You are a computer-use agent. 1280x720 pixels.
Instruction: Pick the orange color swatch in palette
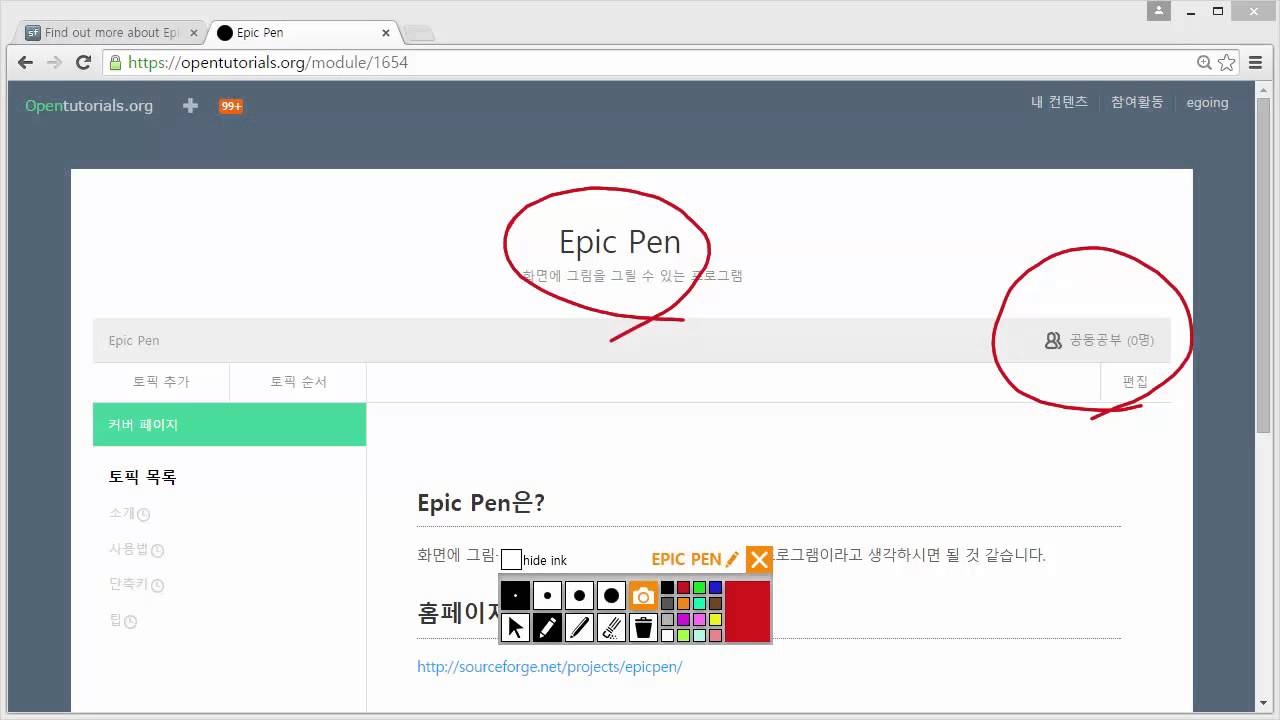click(x=683, y=603)
